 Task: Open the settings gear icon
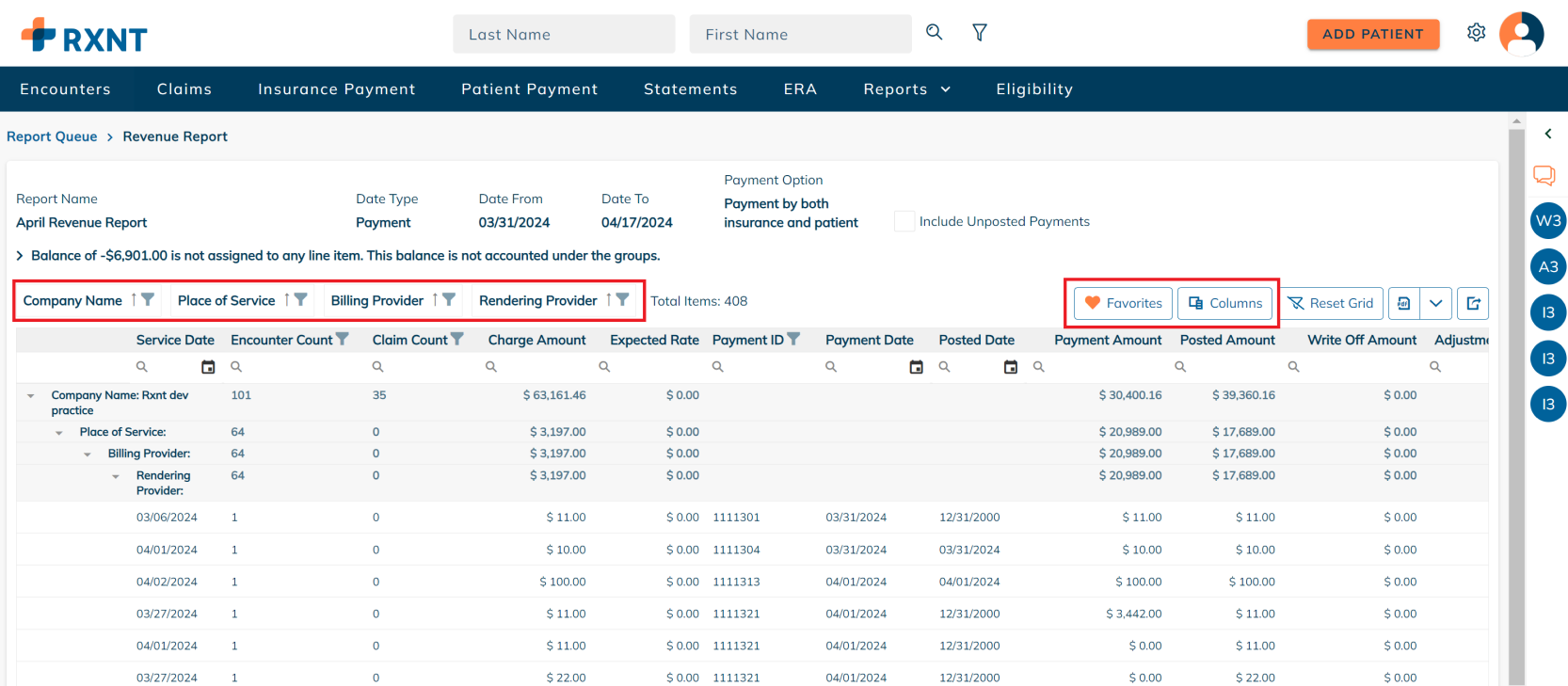coord(1476,32)
